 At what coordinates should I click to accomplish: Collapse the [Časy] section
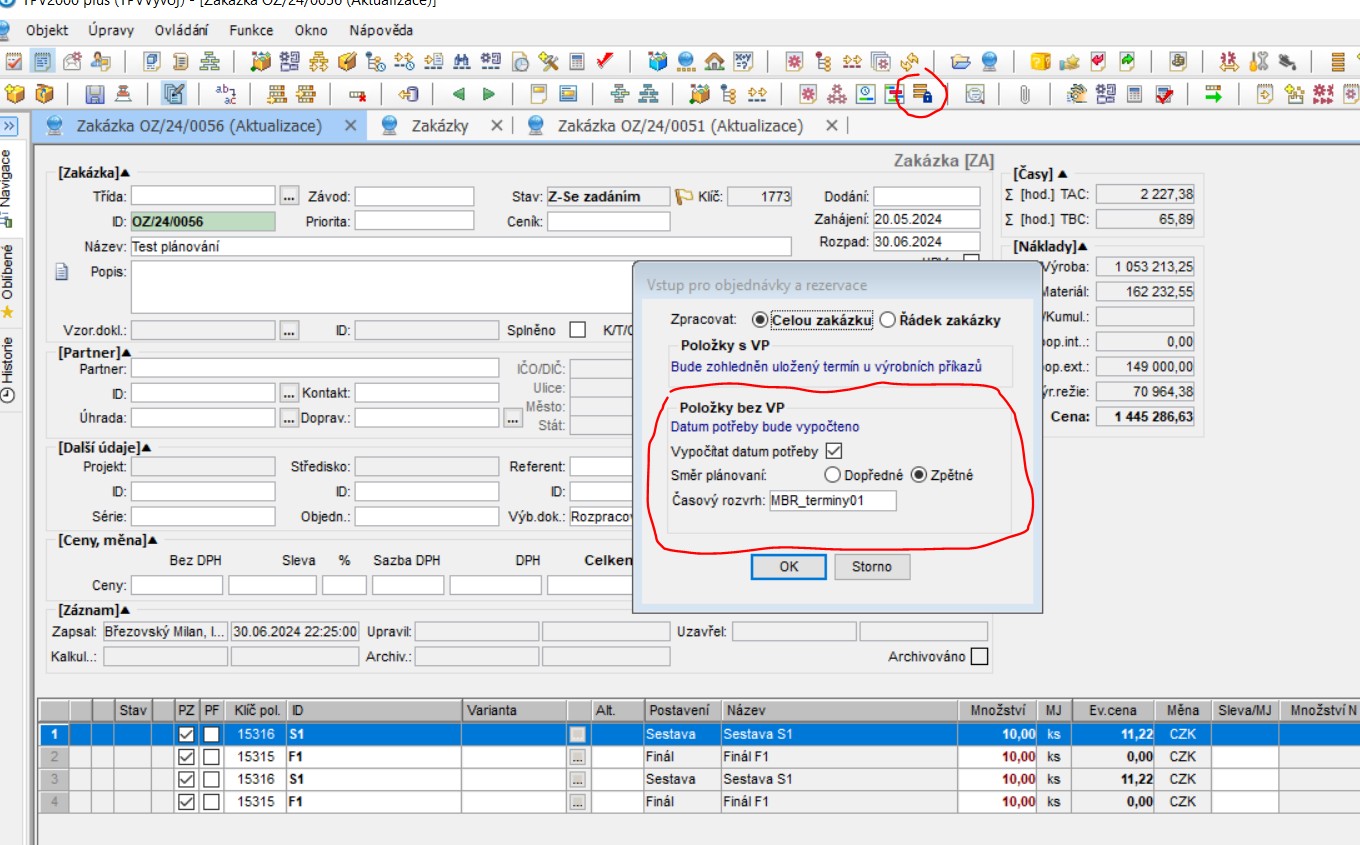pos(1062,173)
